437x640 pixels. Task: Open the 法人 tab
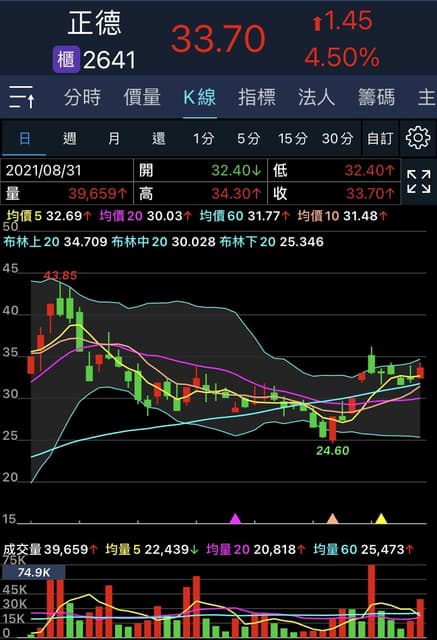pos(317,98)
